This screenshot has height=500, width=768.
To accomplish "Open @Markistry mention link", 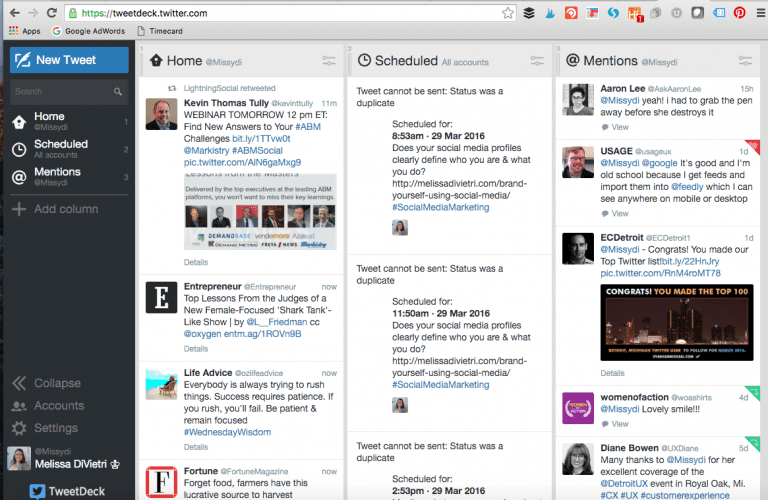I will [206, 150].
